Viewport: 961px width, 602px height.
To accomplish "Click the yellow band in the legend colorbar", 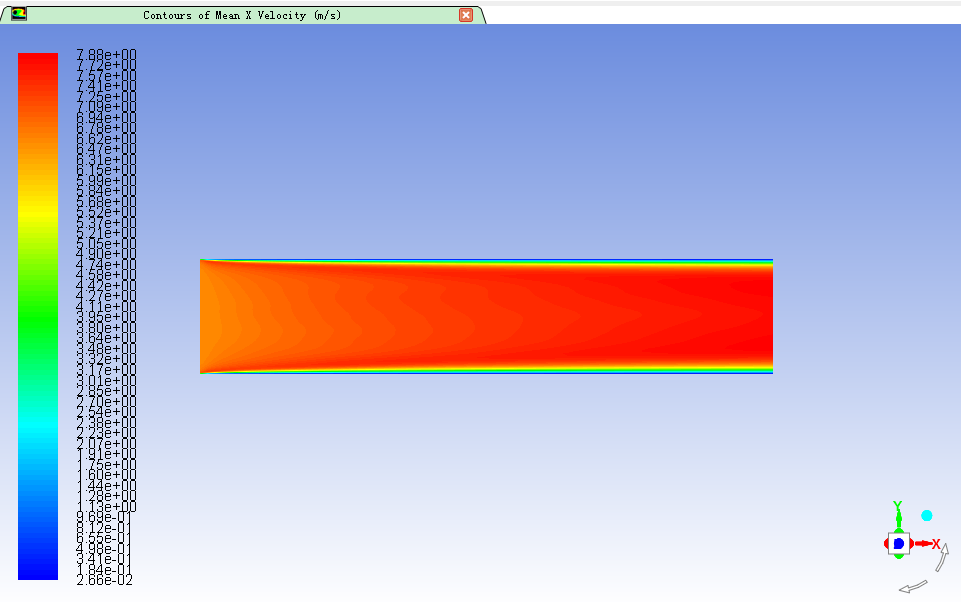I will click(37, 215).
